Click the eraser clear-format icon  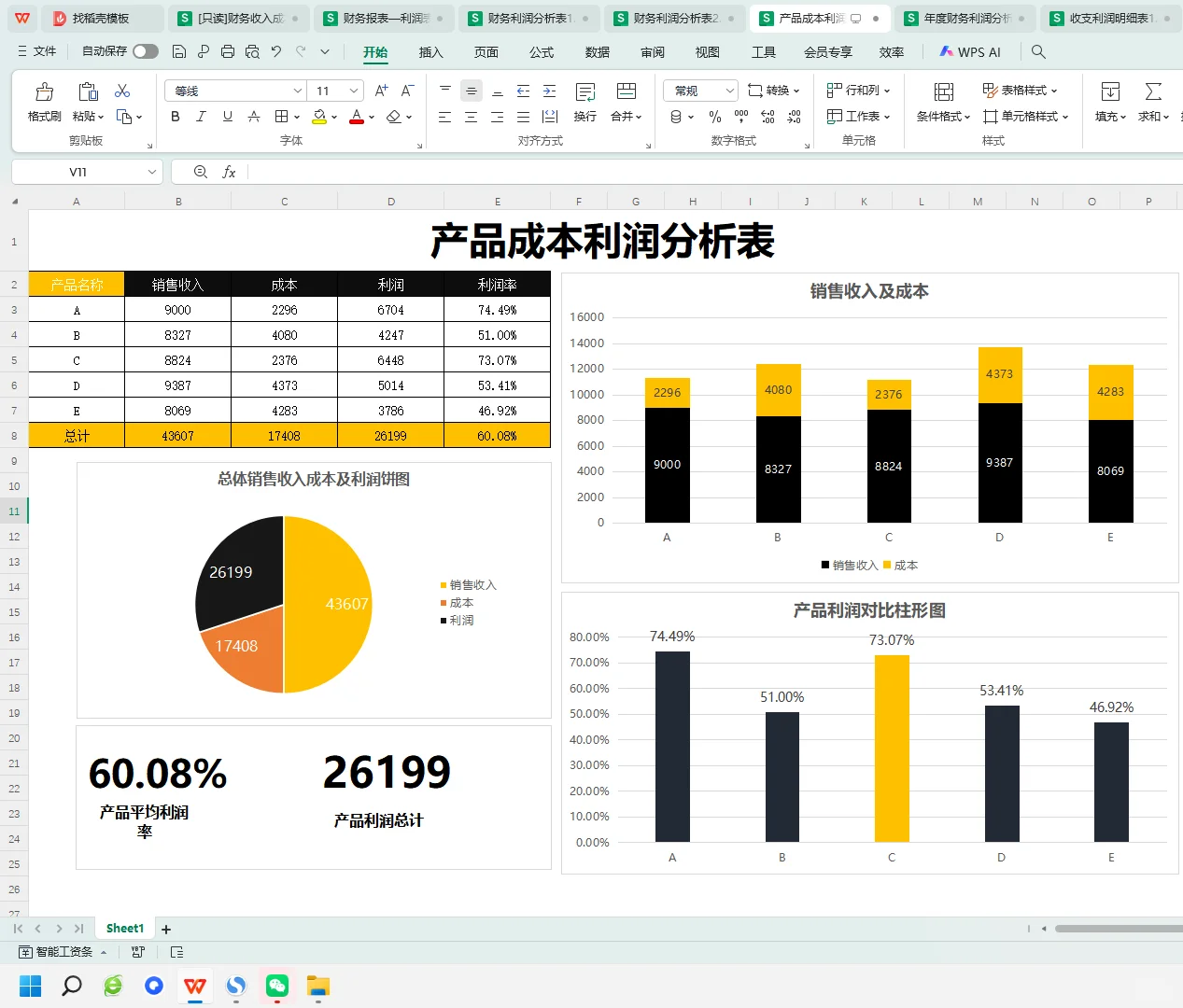[394, 117]
